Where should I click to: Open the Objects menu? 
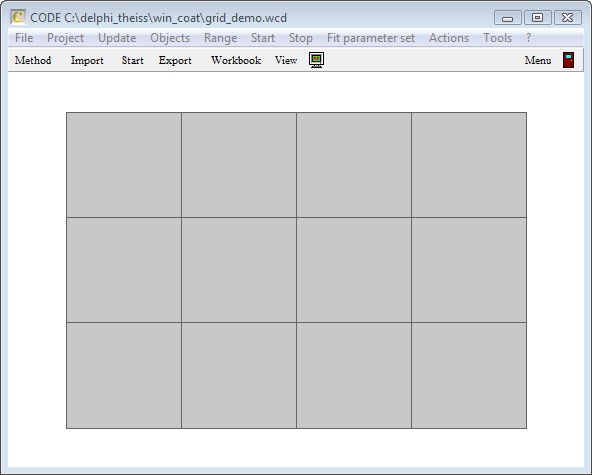(x=170, y=38)
